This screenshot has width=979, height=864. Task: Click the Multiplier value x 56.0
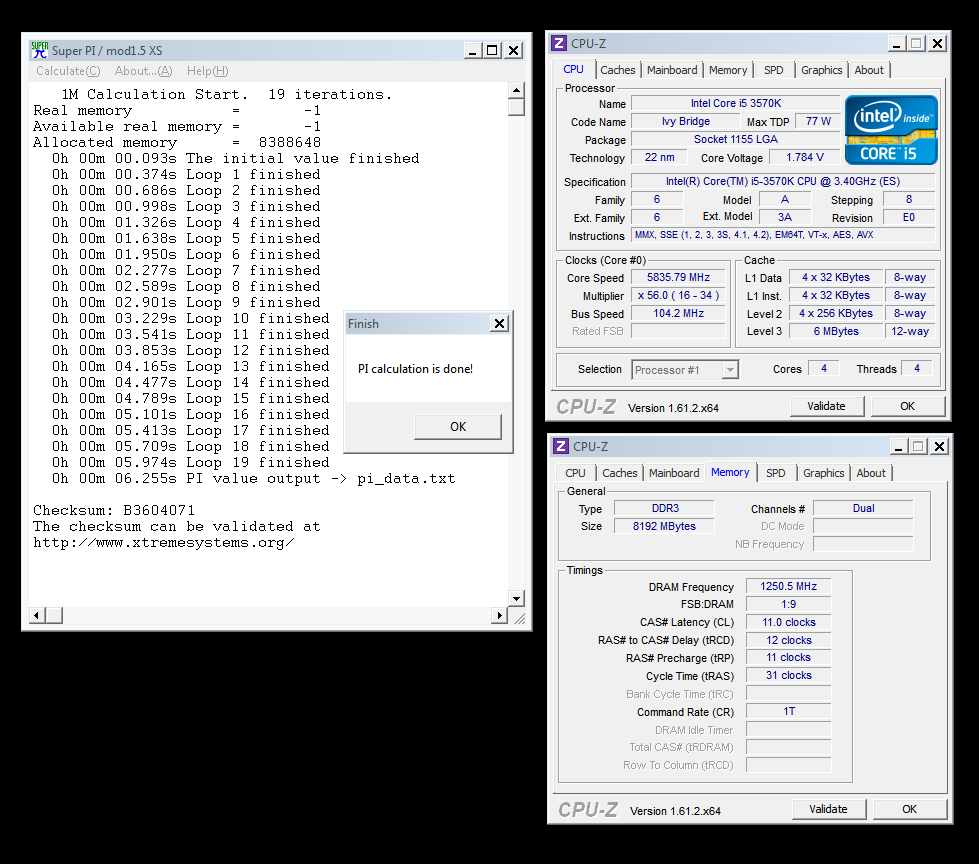coord(678,295)
